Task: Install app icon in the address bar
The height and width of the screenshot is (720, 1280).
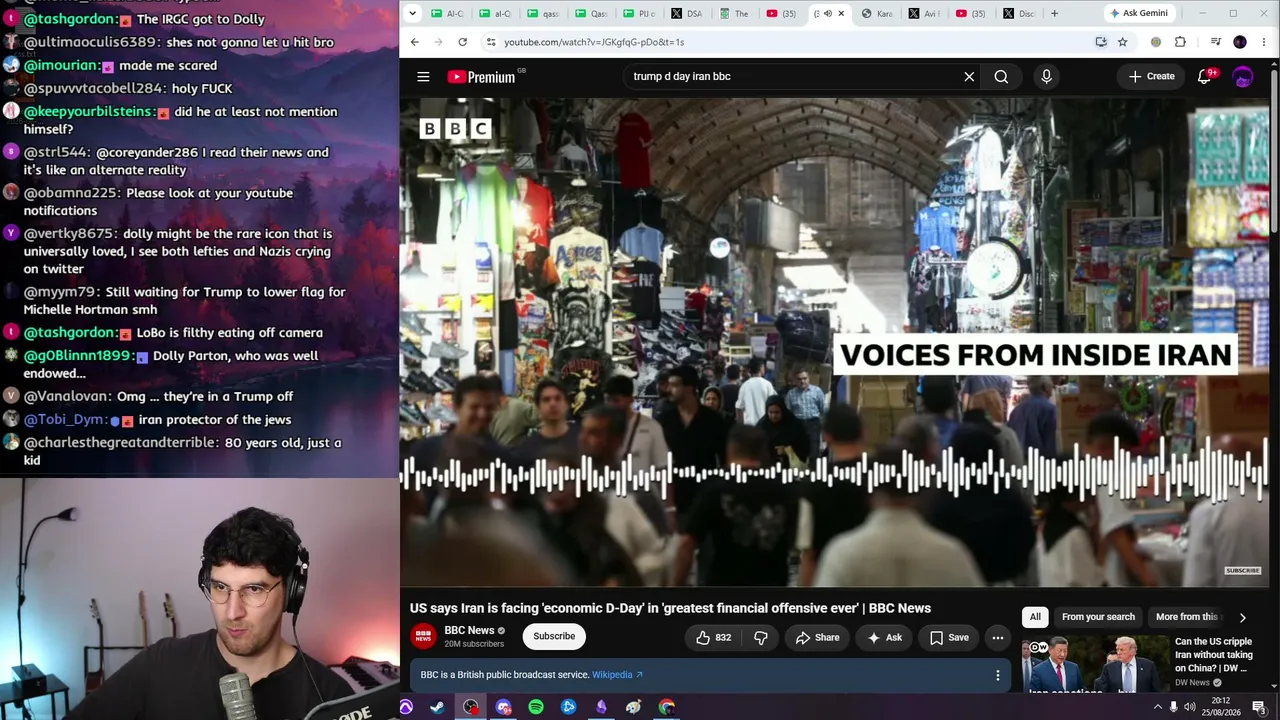Action: (1101, 42)
